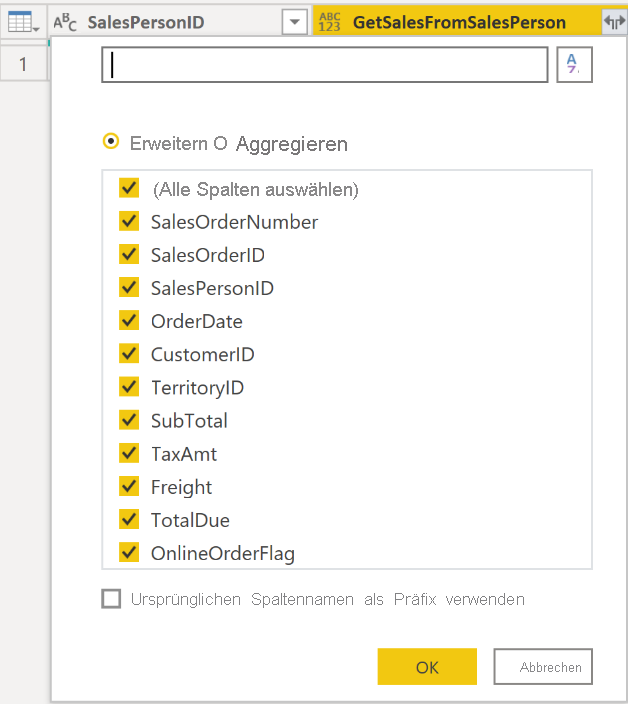Viewport: 628px width, 704px height.
Task: Select the Aggregieren option
Action: click(291, 144)
